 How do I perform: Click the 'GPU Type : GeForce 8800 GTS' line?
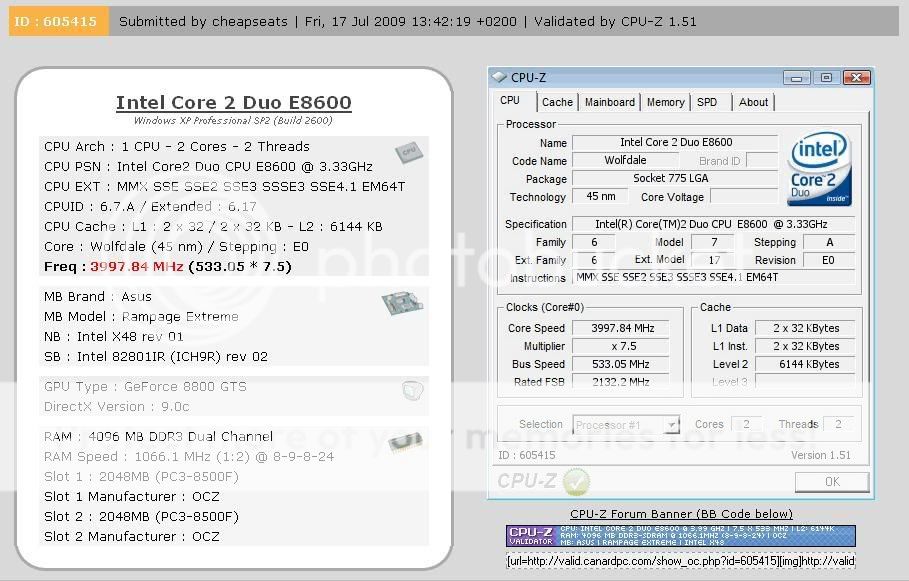[x=146, y=387]
